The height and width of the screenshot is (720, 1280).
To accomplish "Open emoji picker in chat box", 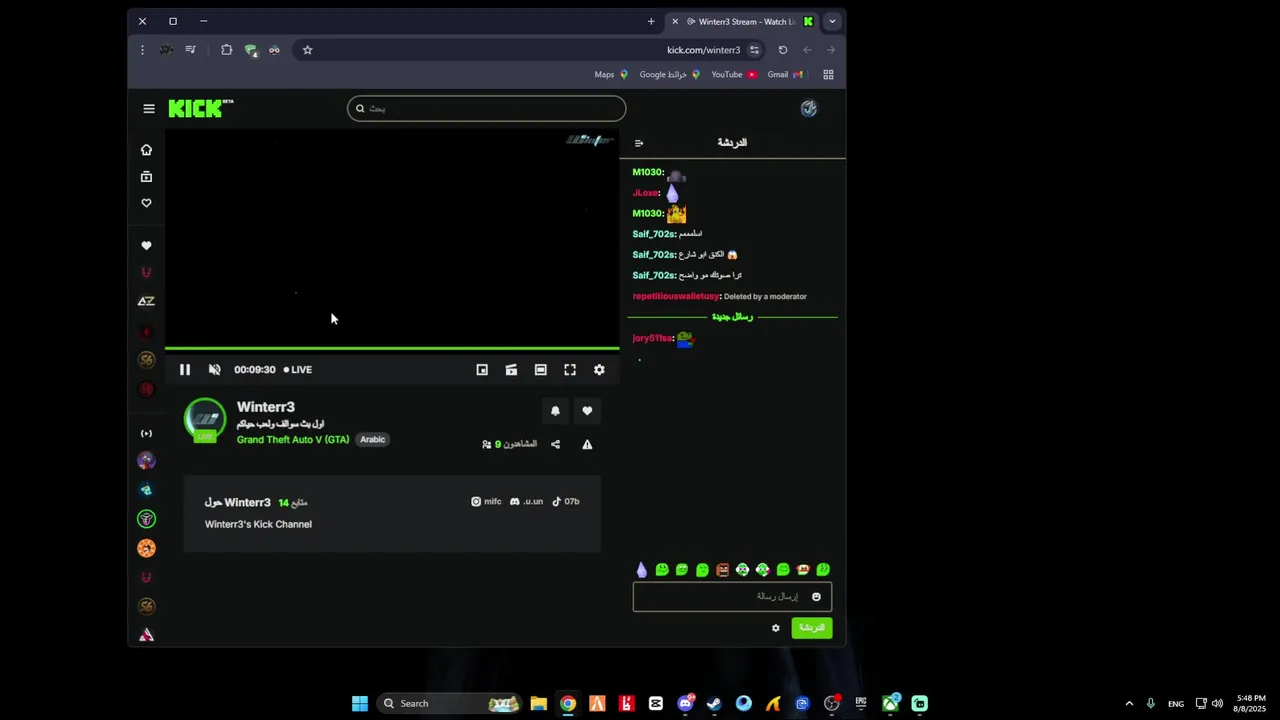I will pos(816,597).
